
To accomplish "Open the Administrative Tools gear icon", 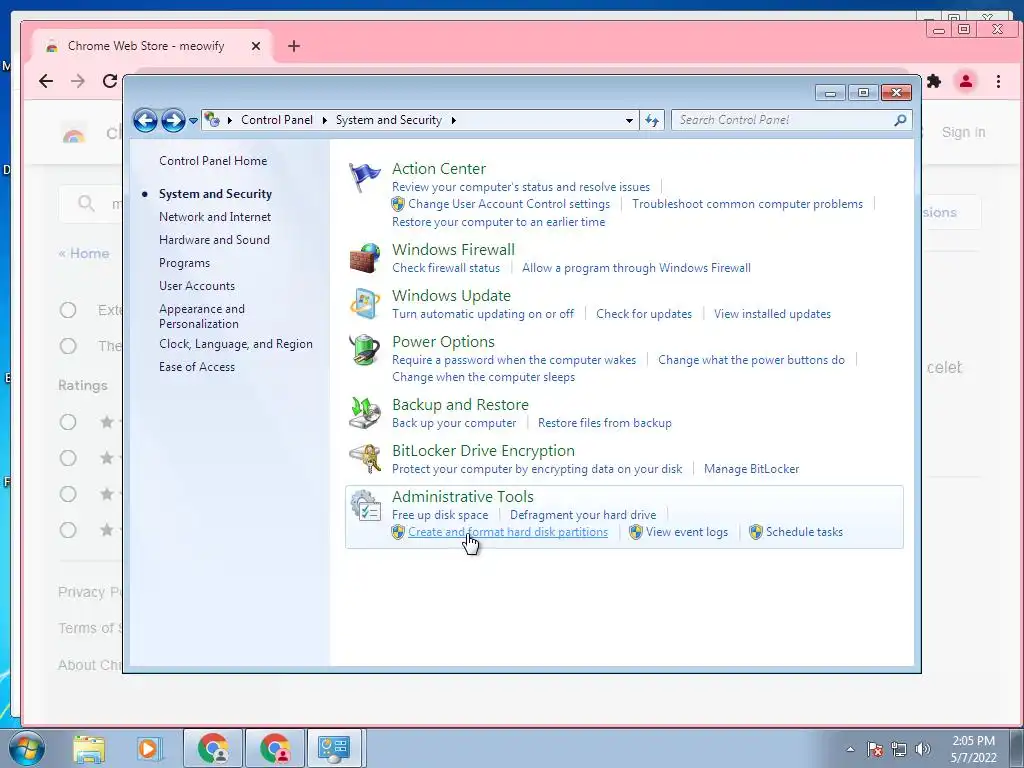I will [364, 505].
